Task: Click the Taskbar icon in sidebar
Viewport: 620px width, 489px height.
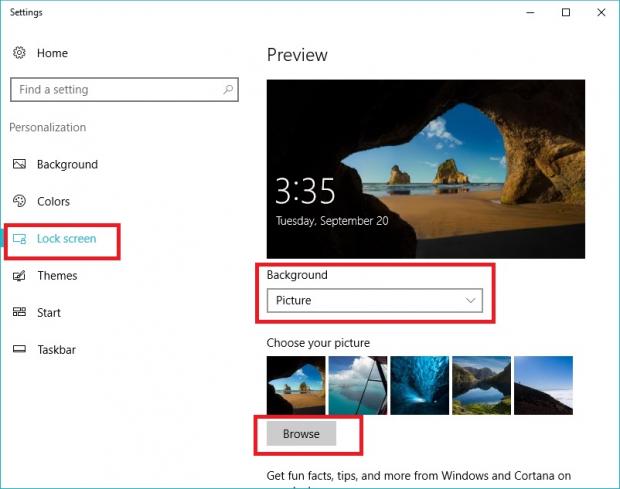Action: pyautogui.click(x=19, y=350)
